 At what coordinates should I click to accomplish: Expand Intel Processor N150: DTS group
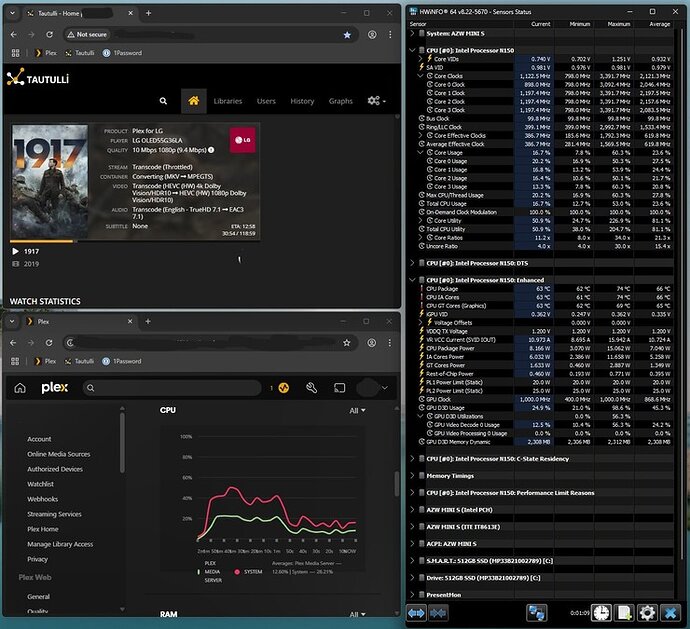[x=412, y=263]
